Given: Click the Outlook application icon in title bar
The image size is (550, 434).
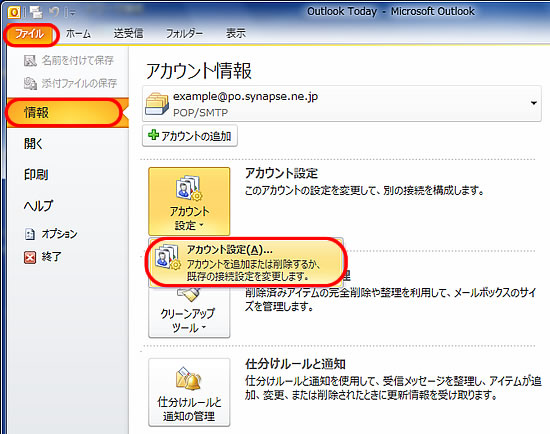Looking at the screenshot, I should pos(14,13).
